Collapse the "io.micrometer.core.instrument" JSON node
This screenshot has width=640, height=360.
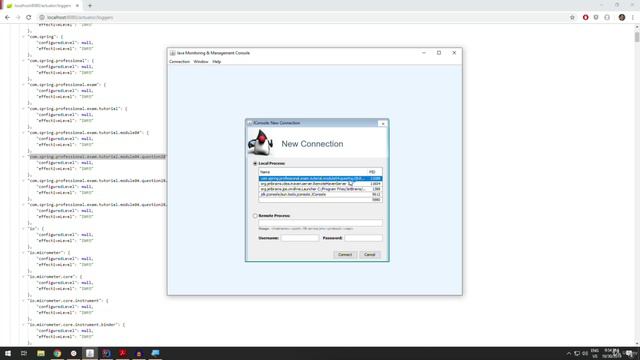point(23,301)
